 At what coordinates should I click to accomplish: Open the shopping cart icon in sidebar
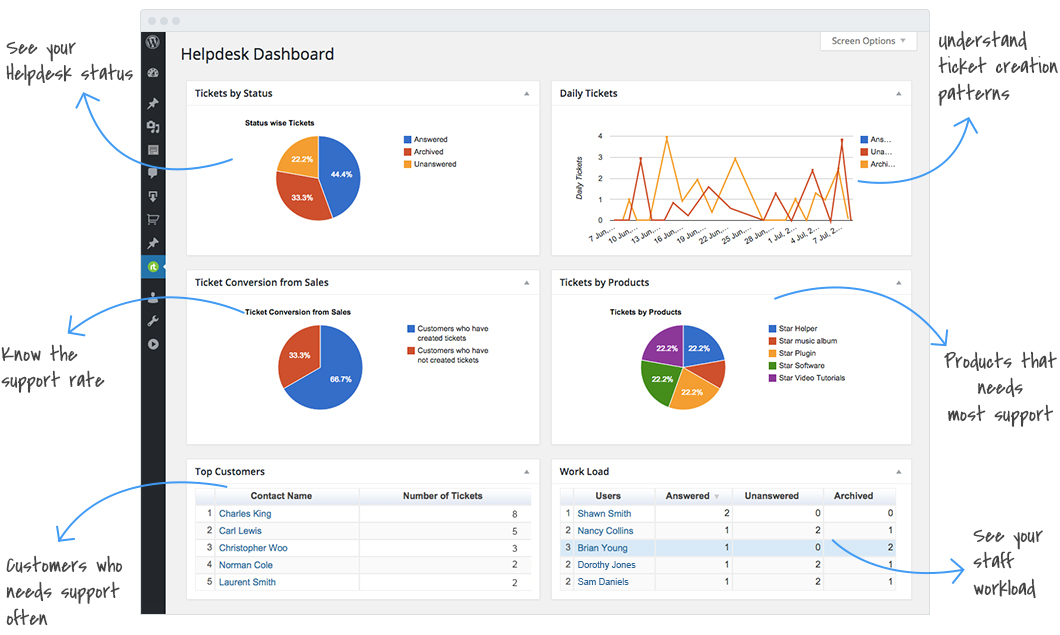pyautogui.click(x=153, y=220)
